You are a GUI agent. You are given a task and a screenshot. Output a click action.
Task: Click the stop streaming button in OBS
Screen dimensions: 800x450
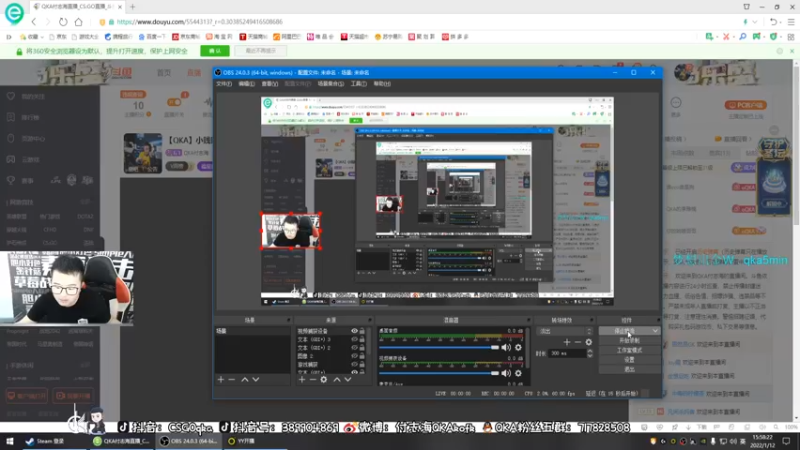tap(624, 331)
